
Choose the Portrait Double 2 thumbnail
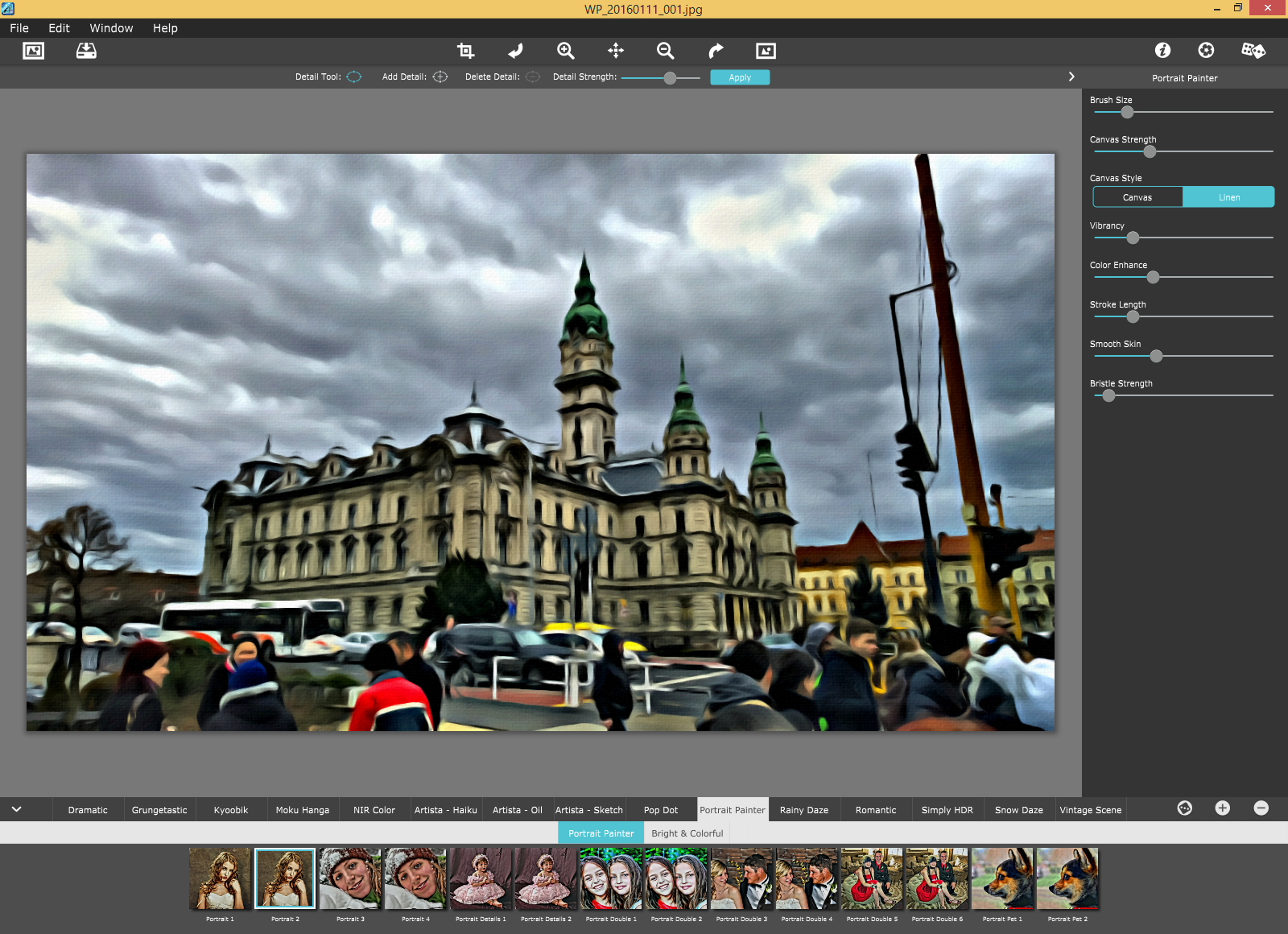(x=676, y=878)
